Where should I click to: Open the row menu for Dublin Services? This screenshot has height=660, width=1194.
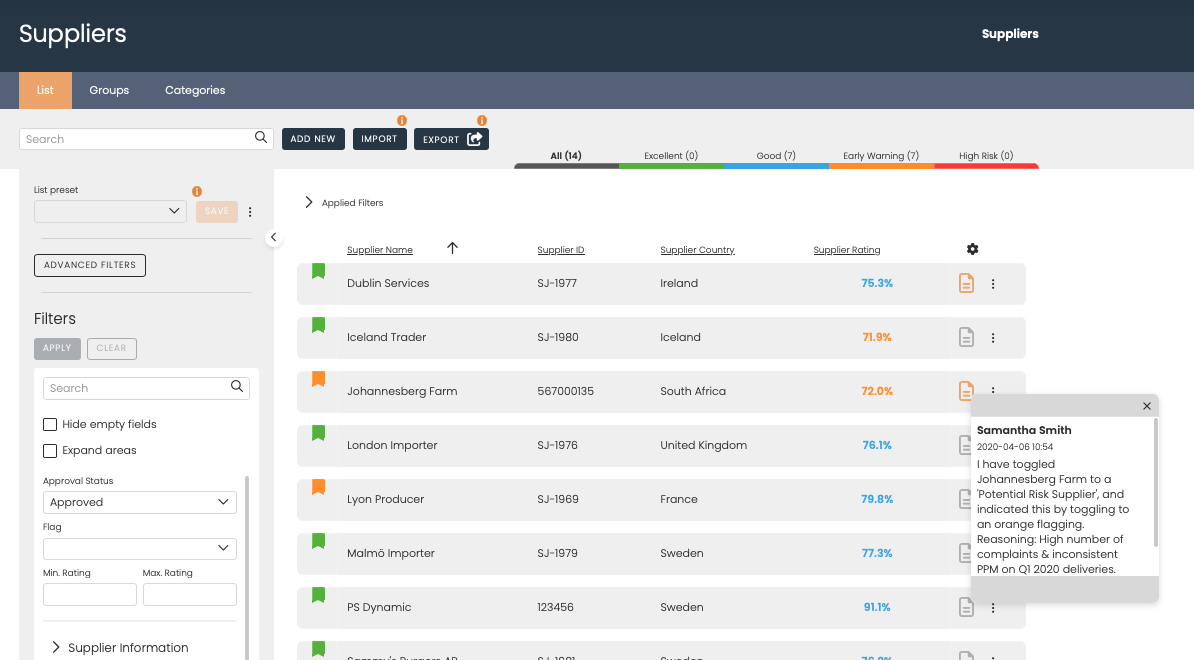(993, 284)
